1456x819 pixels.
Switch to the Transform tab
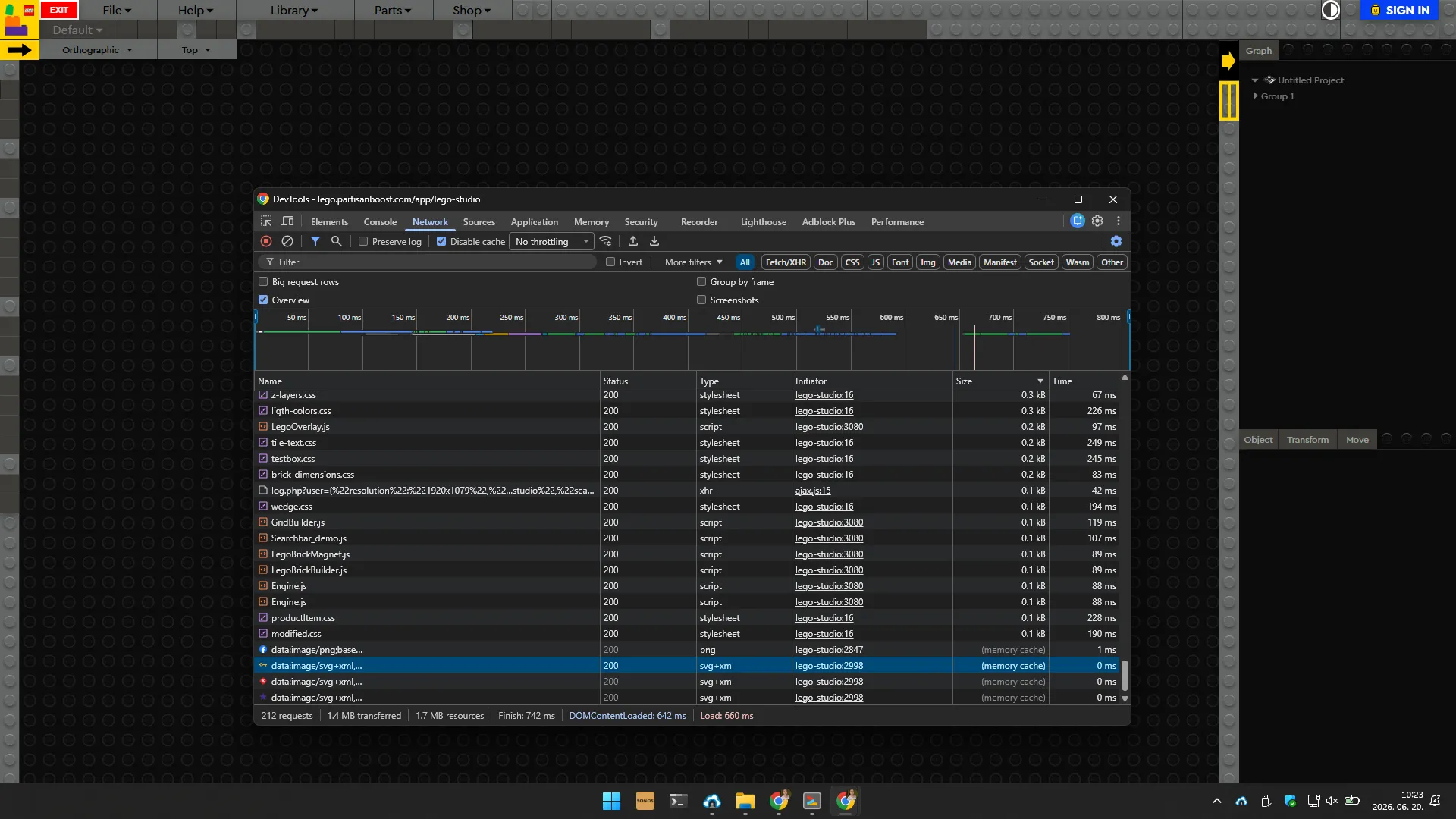tap(1307, 440)
